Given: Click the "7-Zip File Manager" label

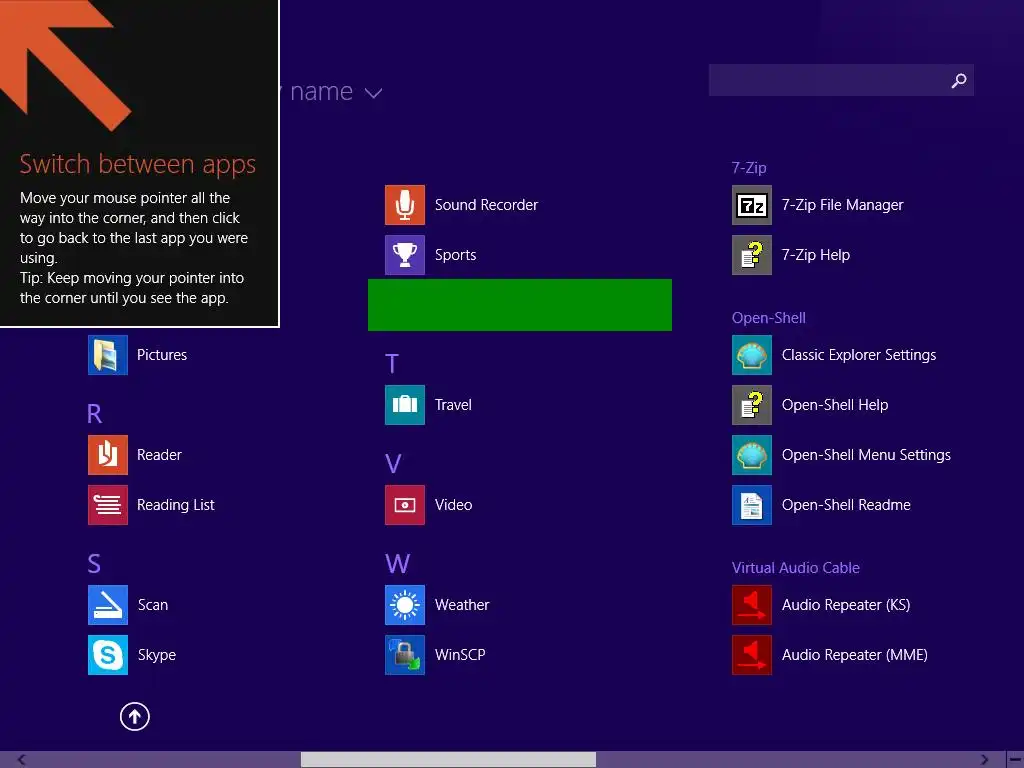Looking at the screenshot, I should [842, 205].
